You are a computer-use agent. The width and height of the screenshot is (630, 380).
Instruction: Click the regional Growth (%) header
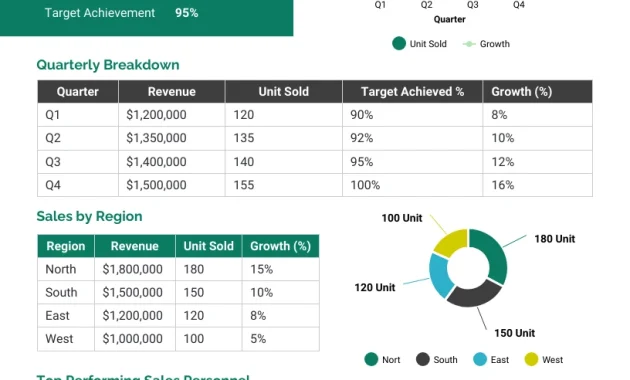click(280, 246)
